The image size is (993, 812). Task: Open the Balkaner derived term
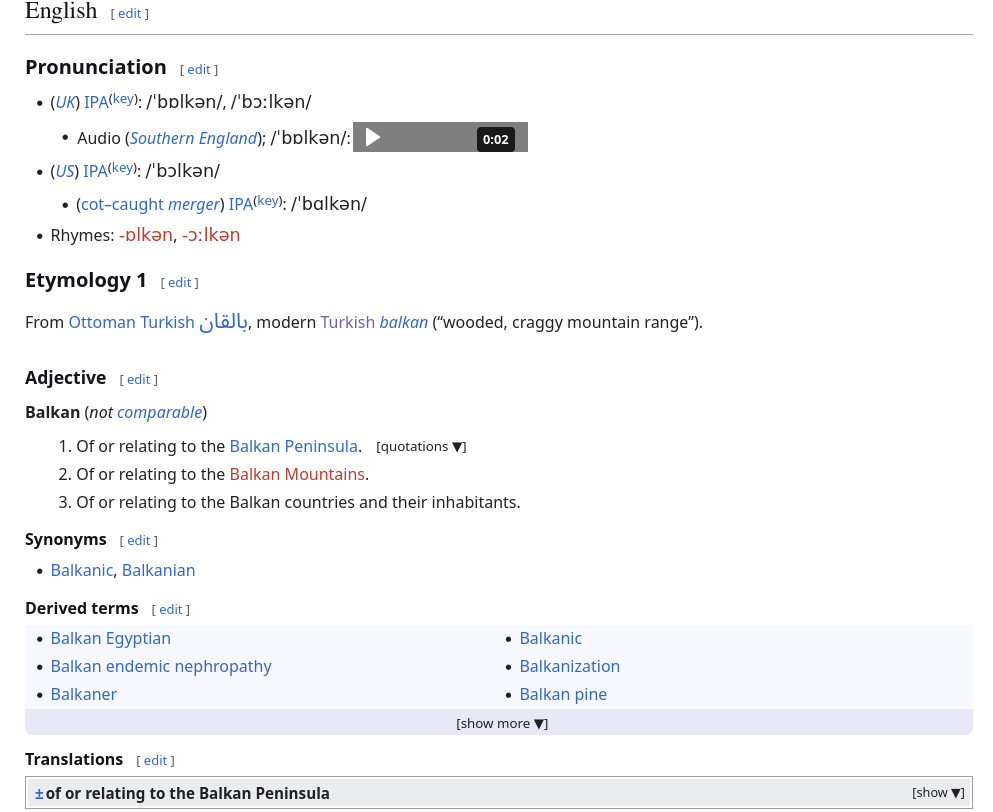tap(84, 694)
